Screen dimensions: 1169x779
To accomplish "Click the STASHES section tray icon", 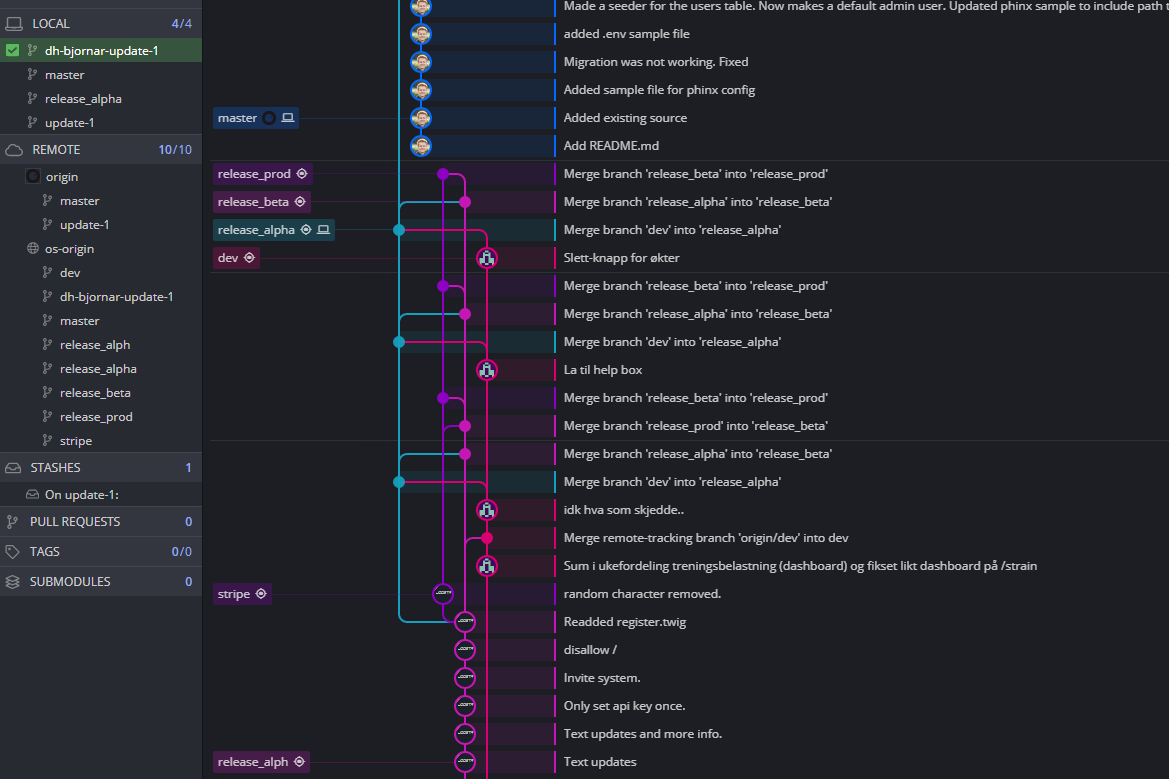I will pyautogui.click(x=13, y=468).
